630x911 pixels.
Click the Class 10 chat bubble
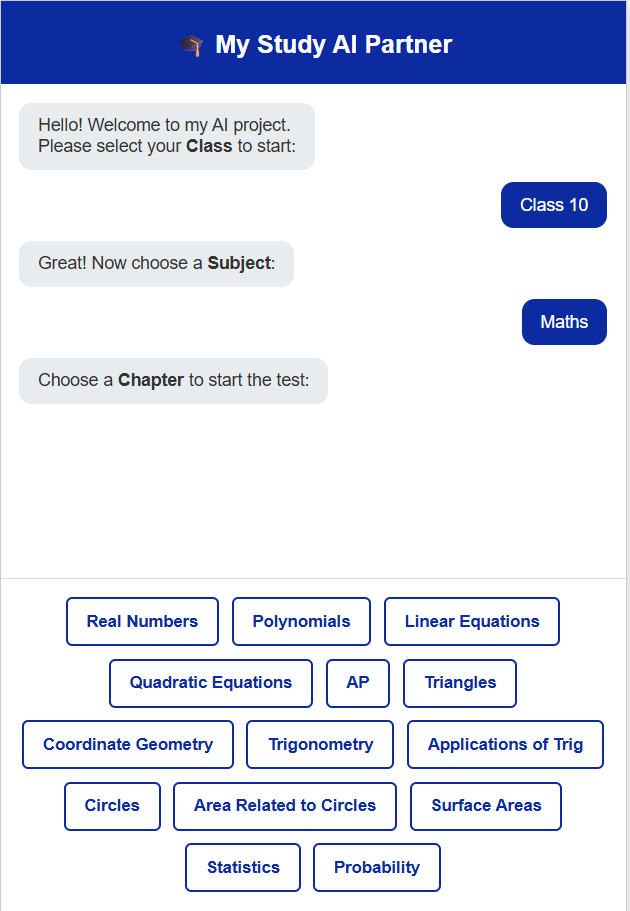pyautogui.click(x=554, y=205)
